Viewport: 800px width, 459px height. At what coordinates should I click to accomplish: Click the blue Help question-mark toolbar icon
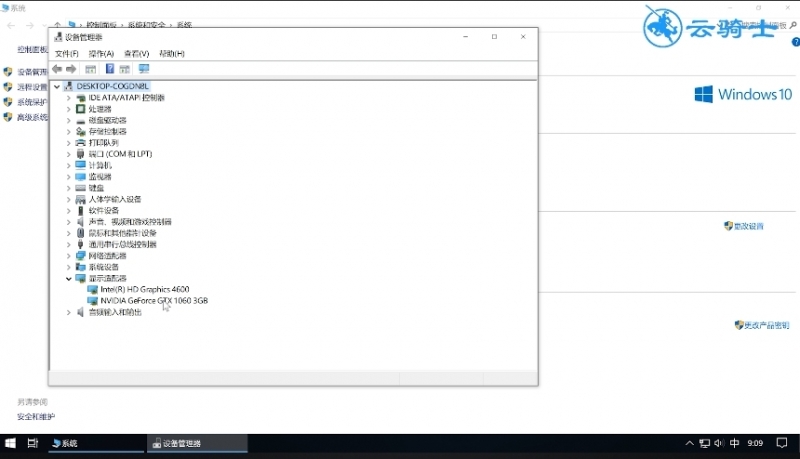coord(110,69)
